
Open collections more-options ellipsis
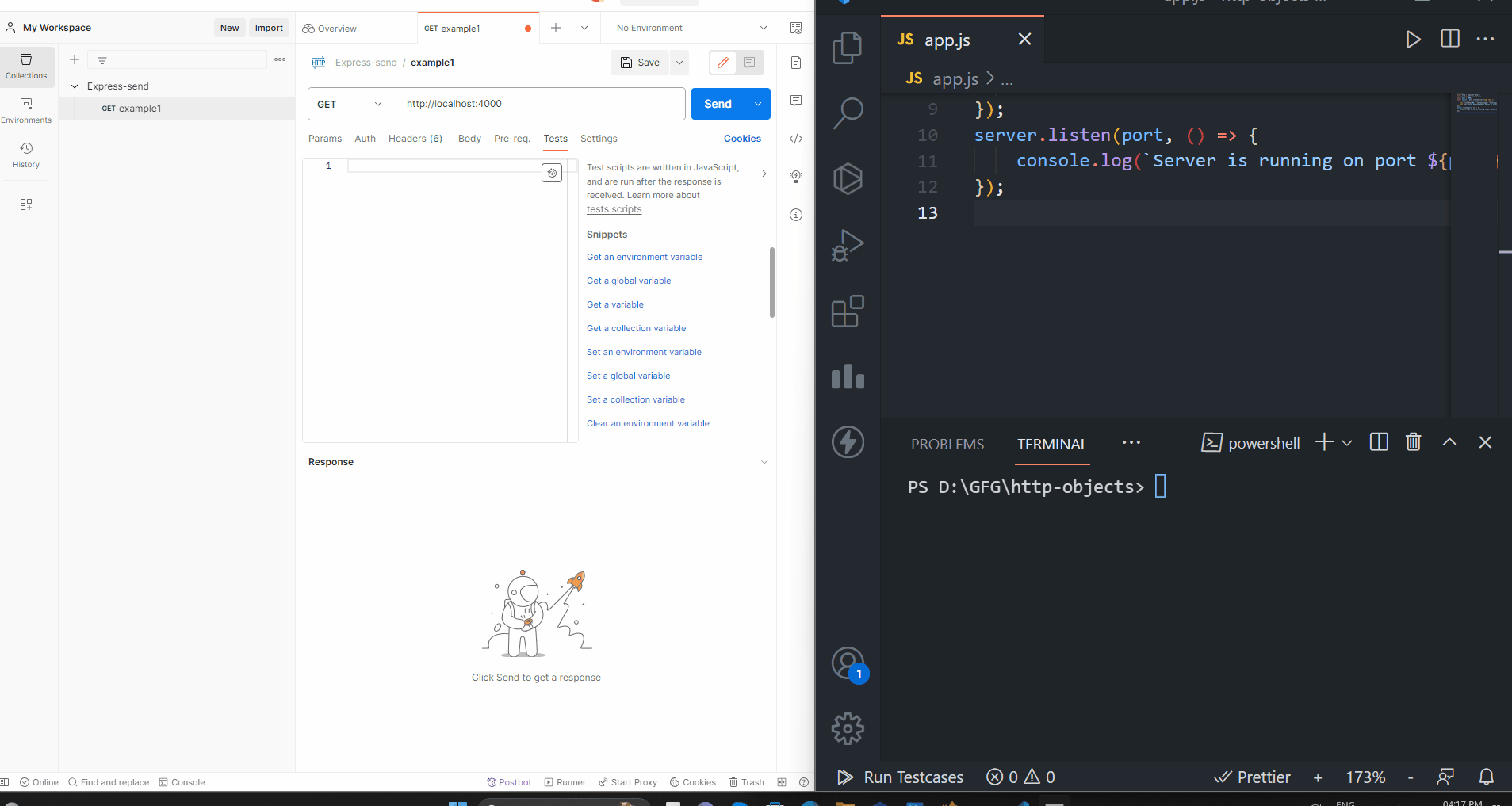[x=280, y=59]
